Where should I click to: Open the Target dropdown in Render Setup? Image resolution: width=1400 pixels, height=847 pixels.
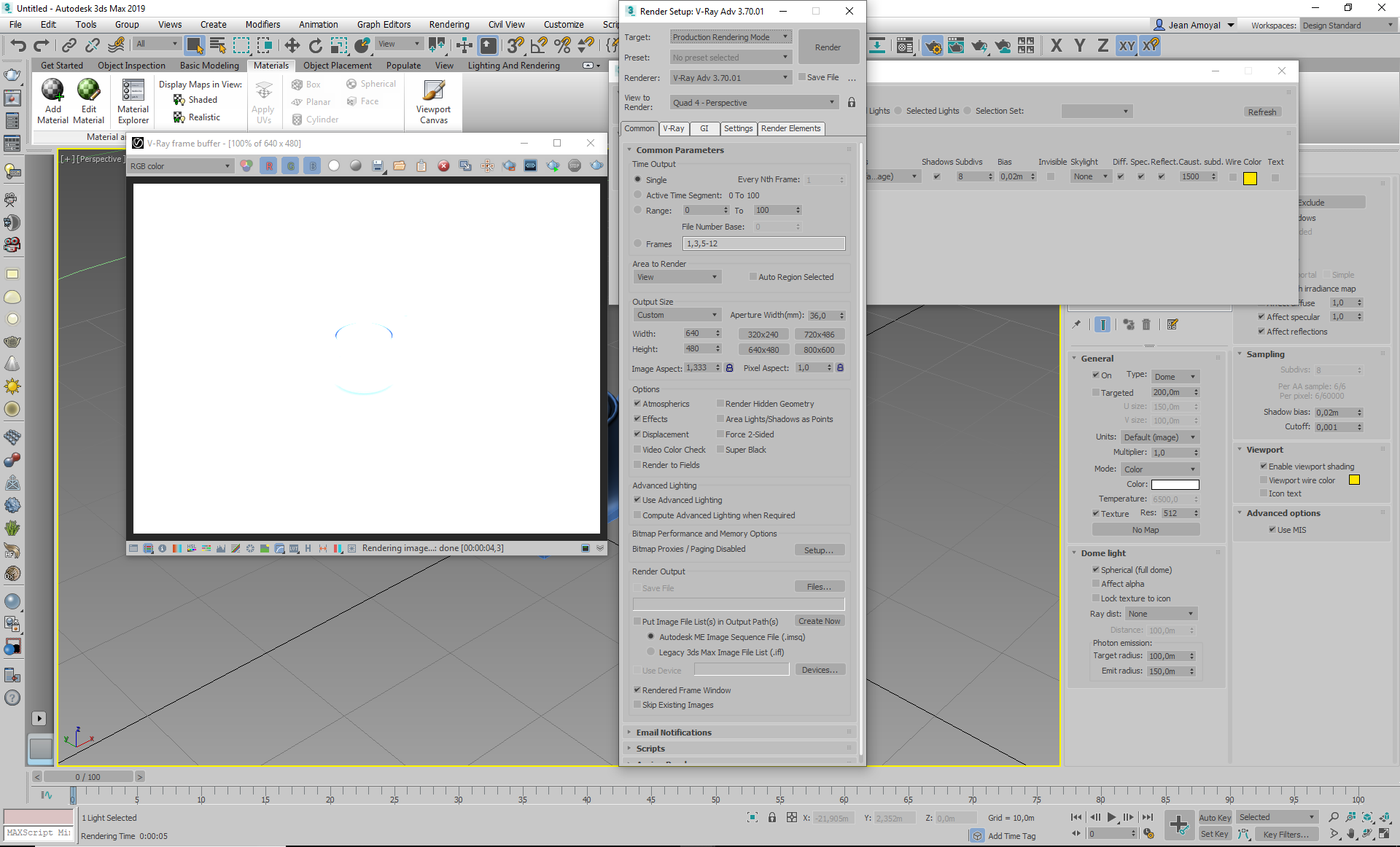click(x=731, y=37)
